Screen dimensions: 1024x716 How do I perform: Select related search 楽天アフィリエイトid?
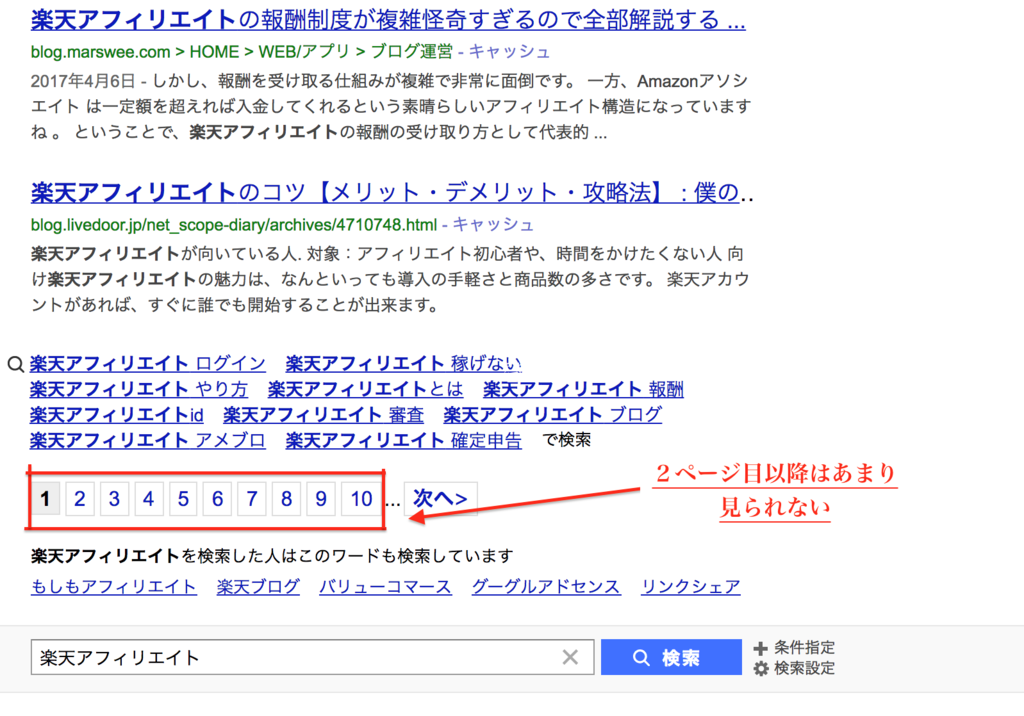click(116, 415)
